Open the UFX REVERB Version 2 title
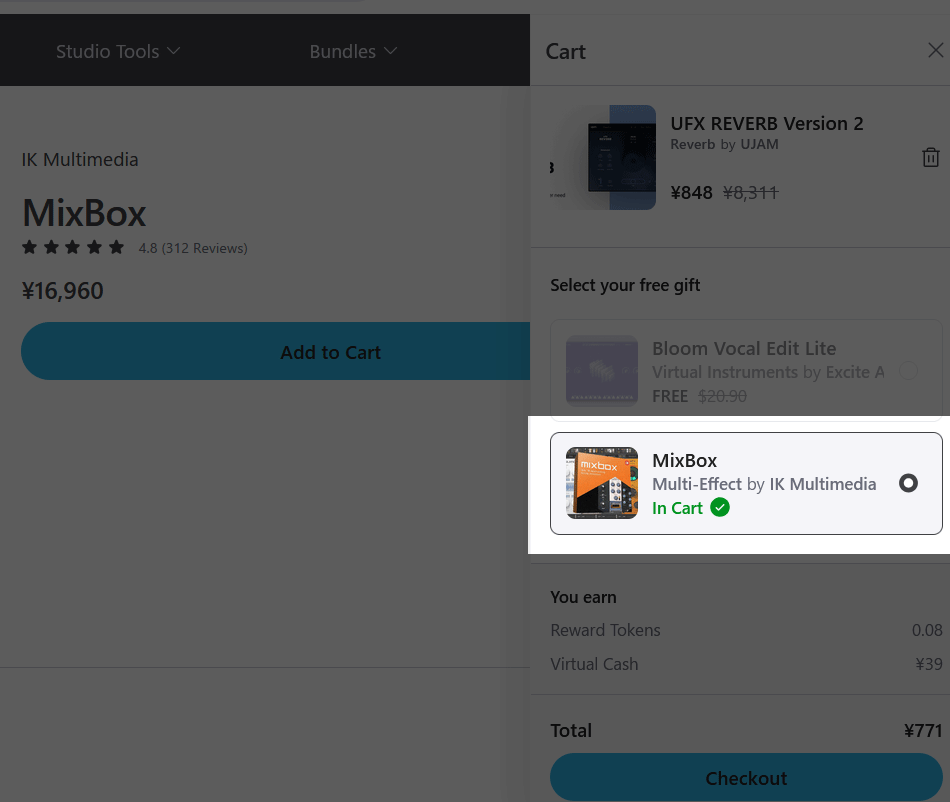This screenshot has width=950, height=802. coord(766,124)
